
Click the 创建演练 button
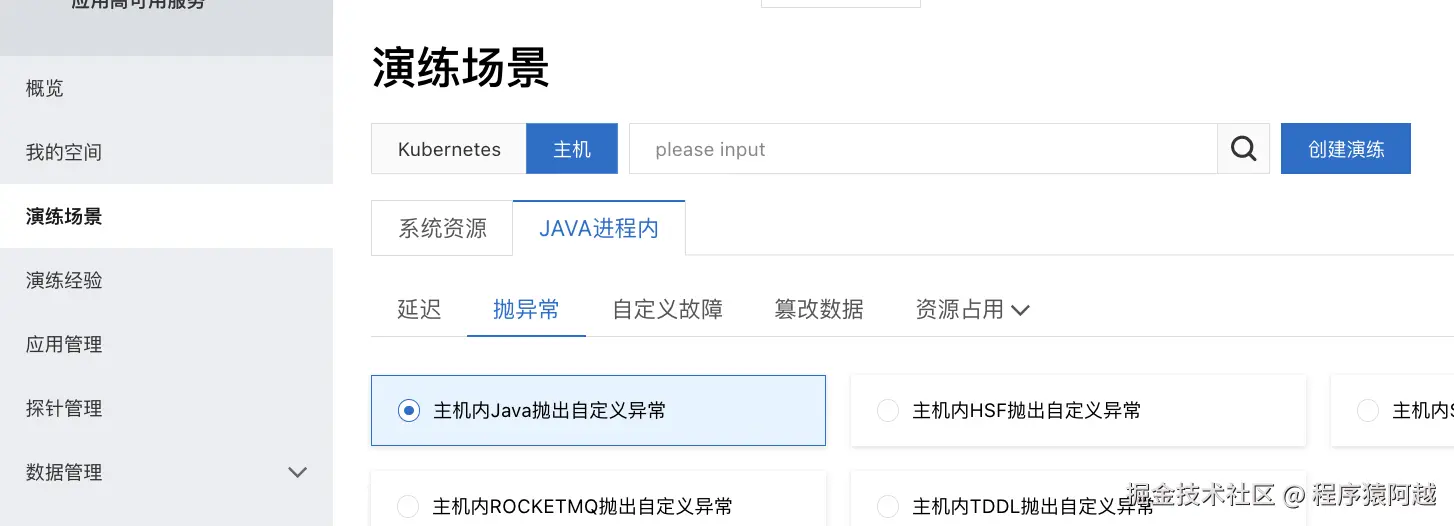pos(1345,149)
